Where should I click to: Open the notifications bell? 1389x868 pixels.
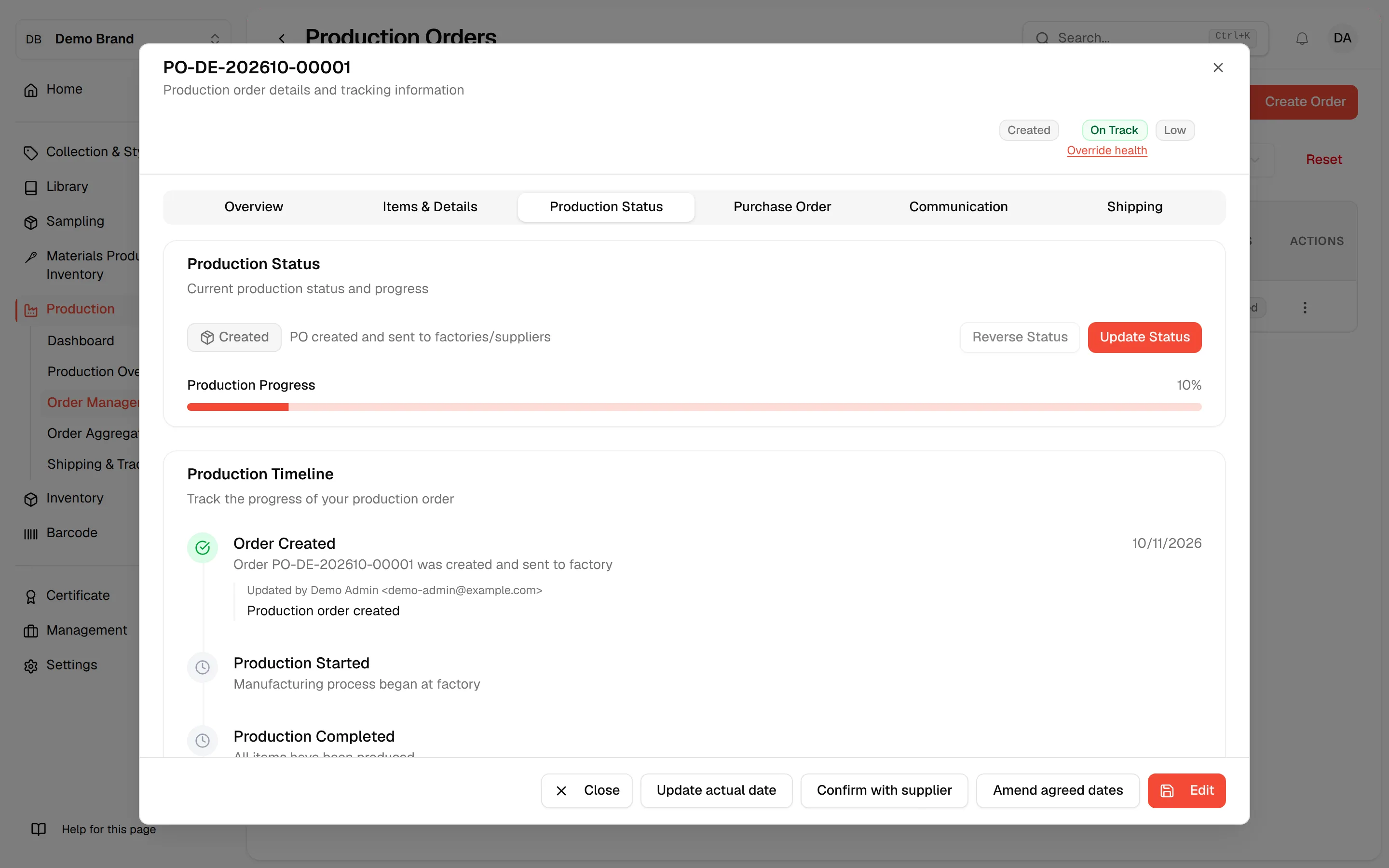tap(1302, 39)
